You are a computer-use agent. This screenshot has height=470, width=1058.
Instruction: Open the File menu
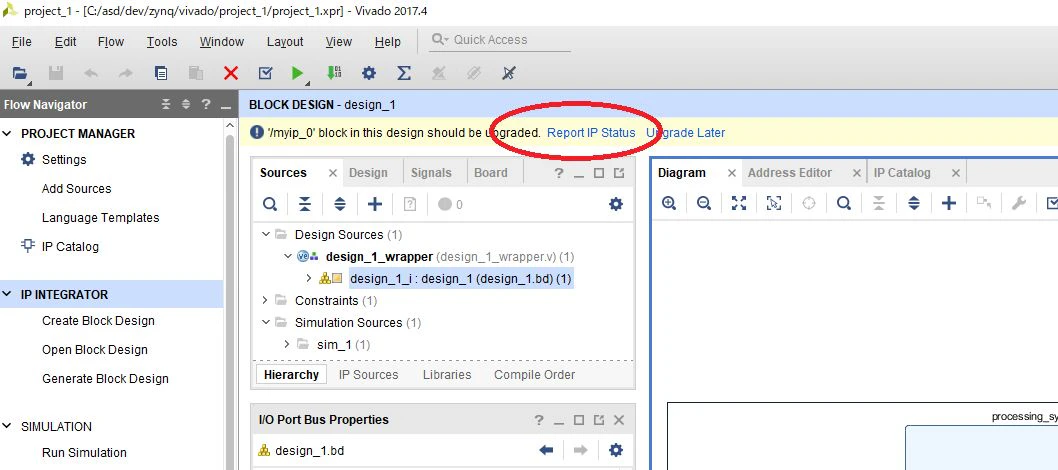point(22,42)
